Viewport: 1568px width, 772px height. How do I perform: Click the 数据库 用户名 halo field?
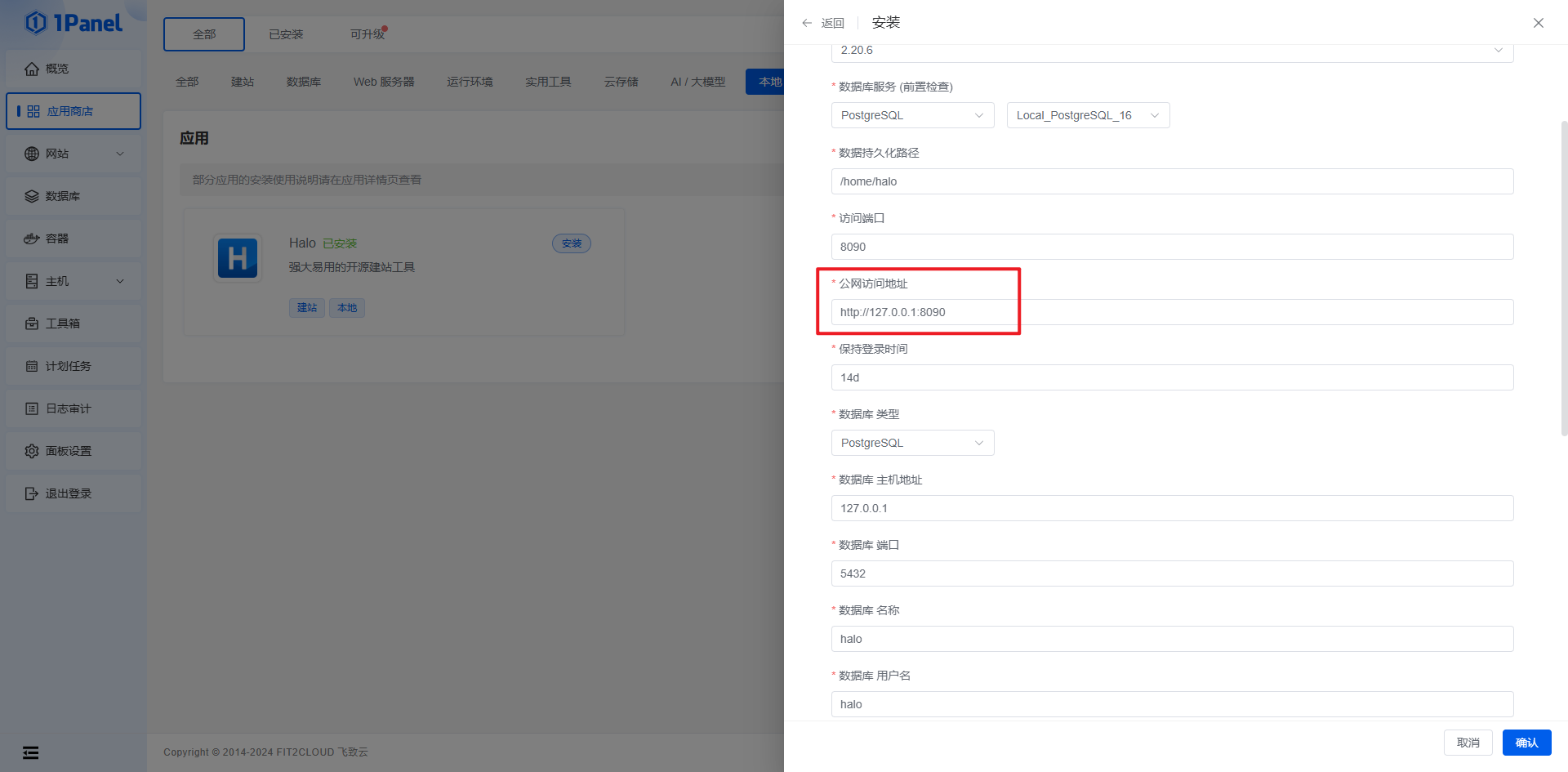point(1172,704)
